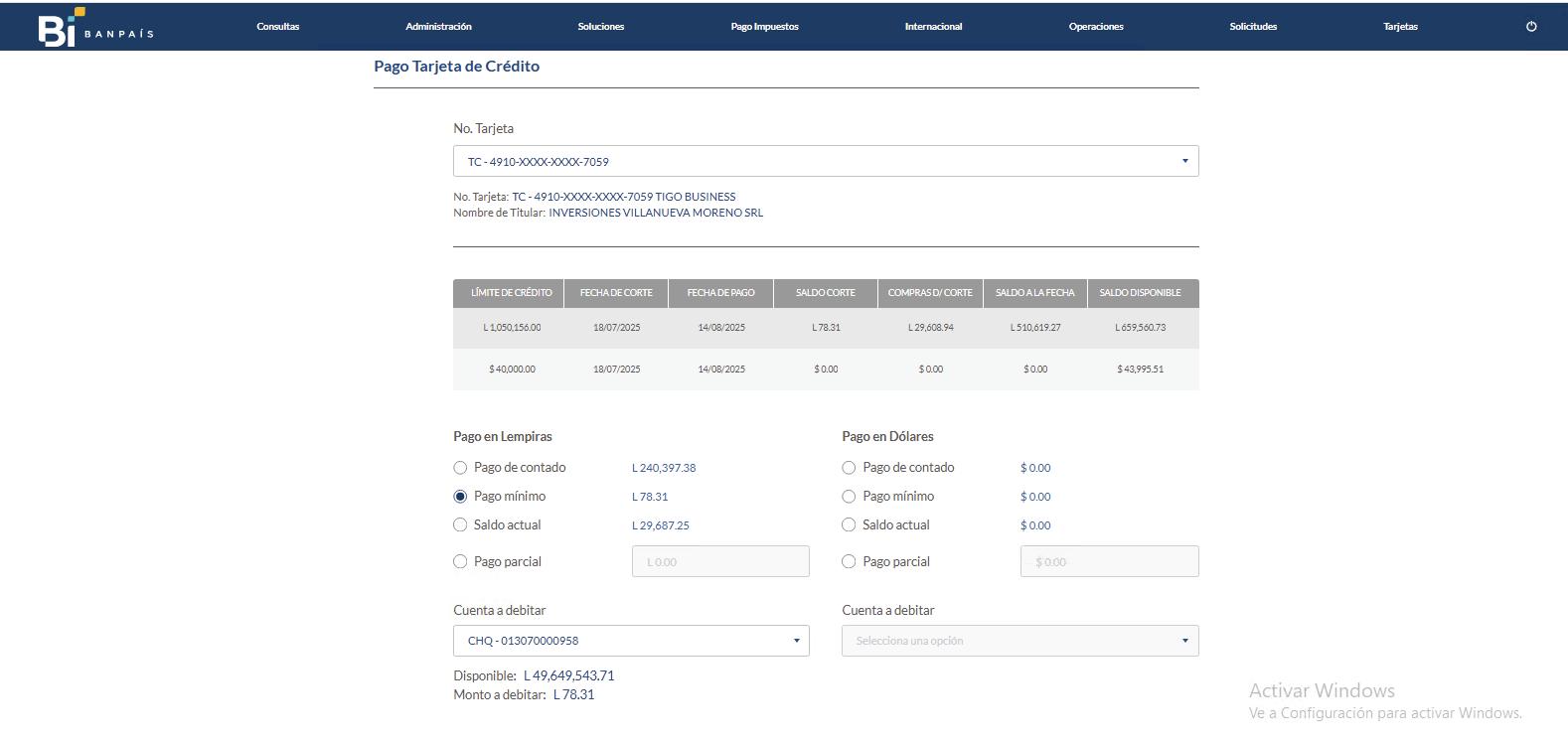Click the Pago en Dólares section title

pyautogui.click(x=887, y=436)
